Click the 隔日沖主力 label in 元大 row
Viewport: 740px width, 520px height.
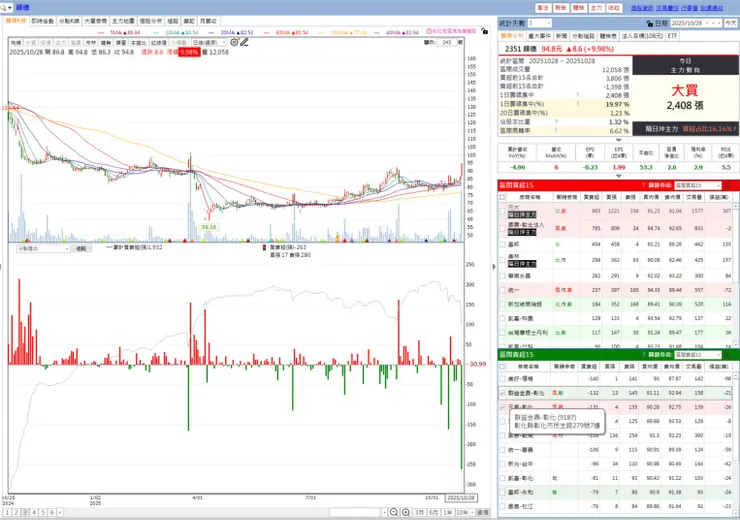coord(522,215)
